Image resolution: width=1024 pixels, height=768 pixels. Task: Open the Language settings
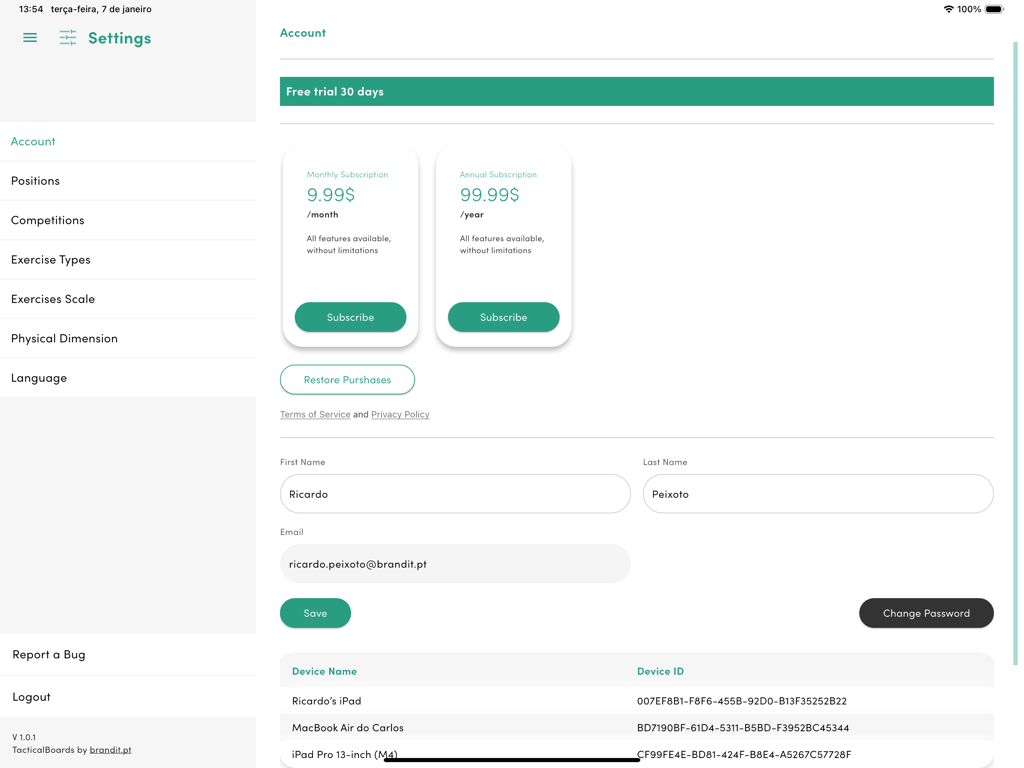click(37, 377)
